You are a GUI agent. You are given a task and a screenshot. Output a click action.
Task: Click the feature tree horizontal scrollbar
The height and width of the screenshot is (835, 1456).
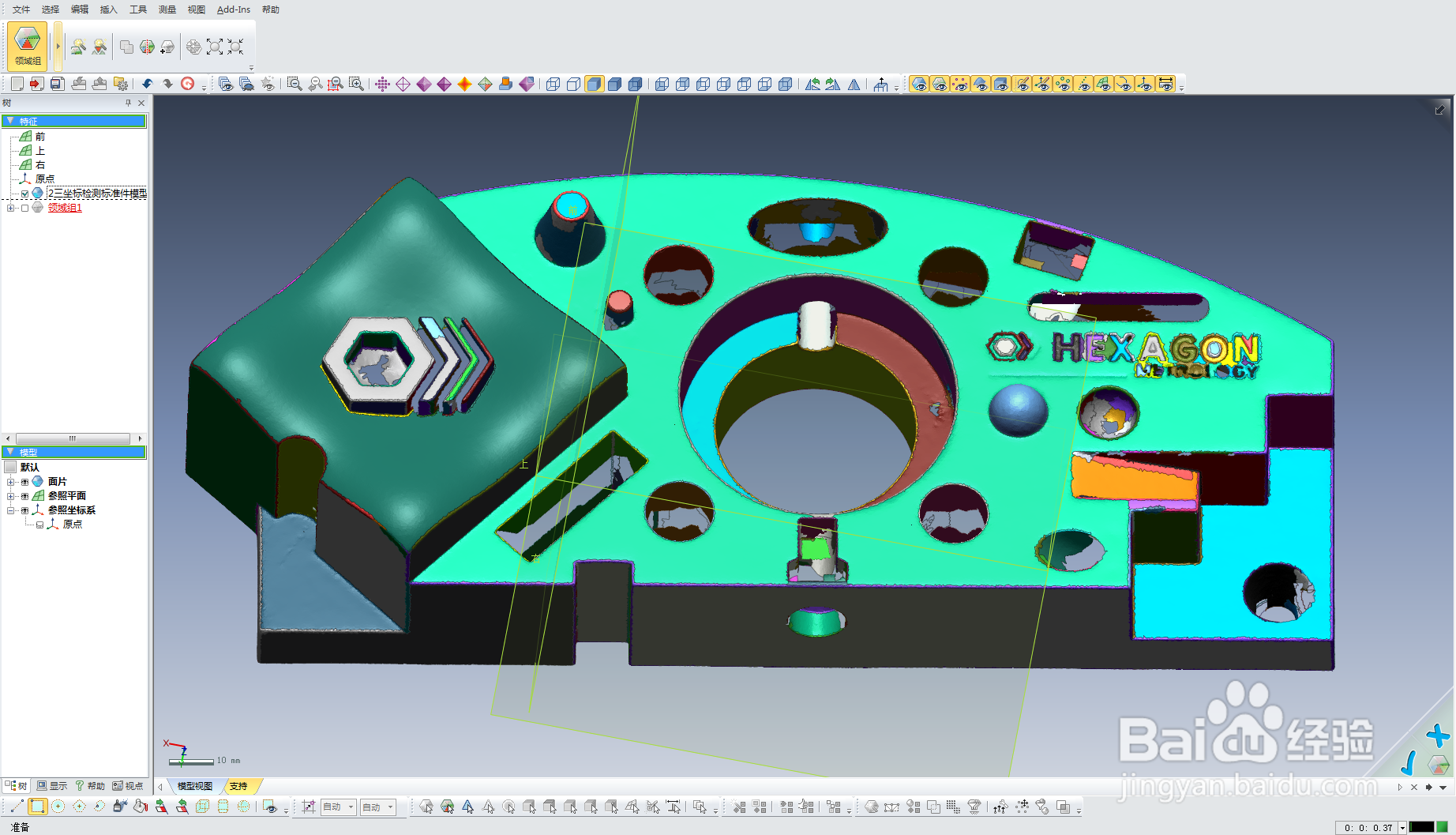point(73,438)
